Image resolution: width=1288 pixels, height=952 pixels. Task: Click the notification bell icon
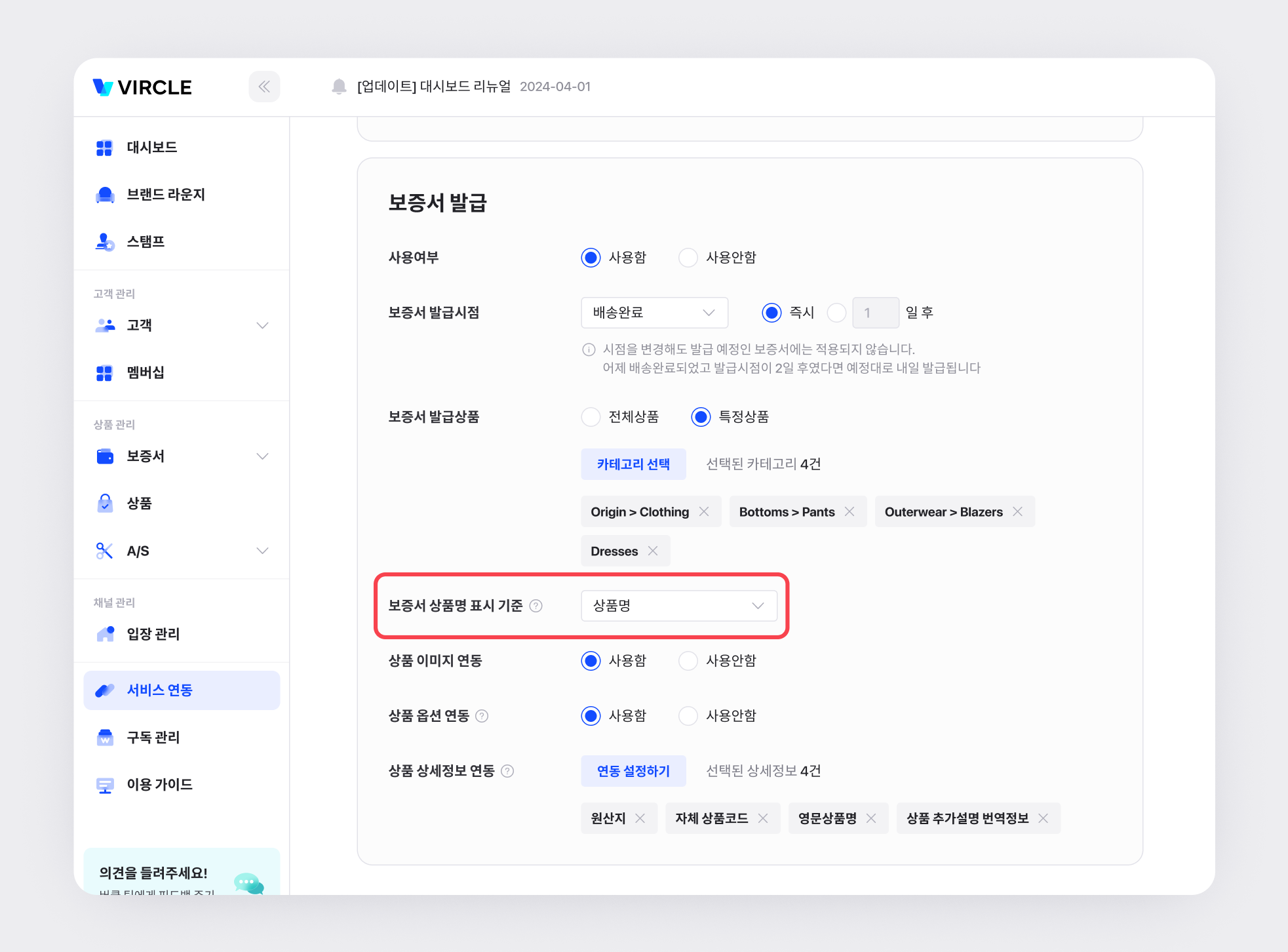point(339,87)
